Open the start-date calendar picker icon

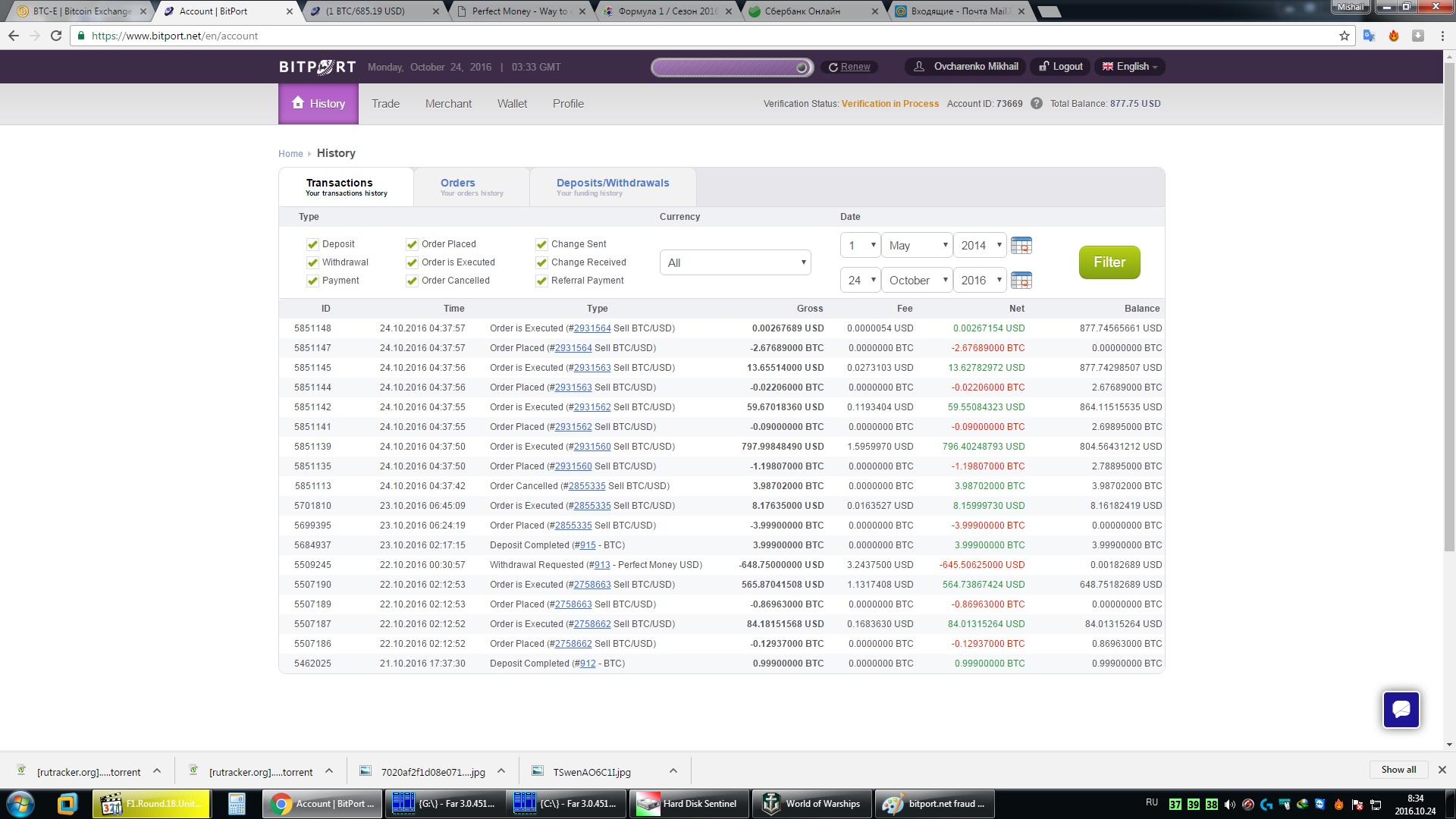(1021, 246)
